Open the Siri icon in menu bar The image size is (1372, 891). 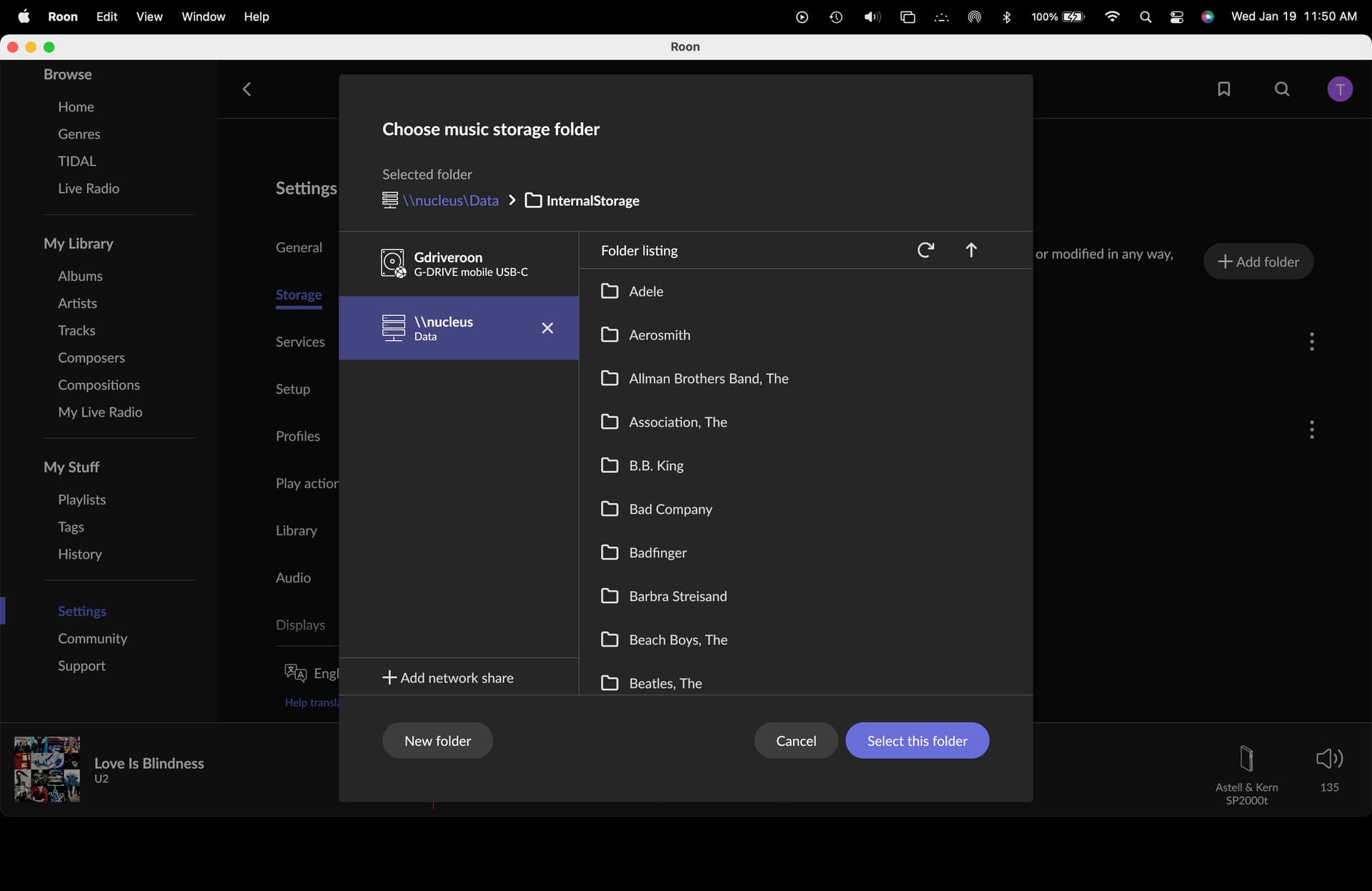click(1208, 16)
